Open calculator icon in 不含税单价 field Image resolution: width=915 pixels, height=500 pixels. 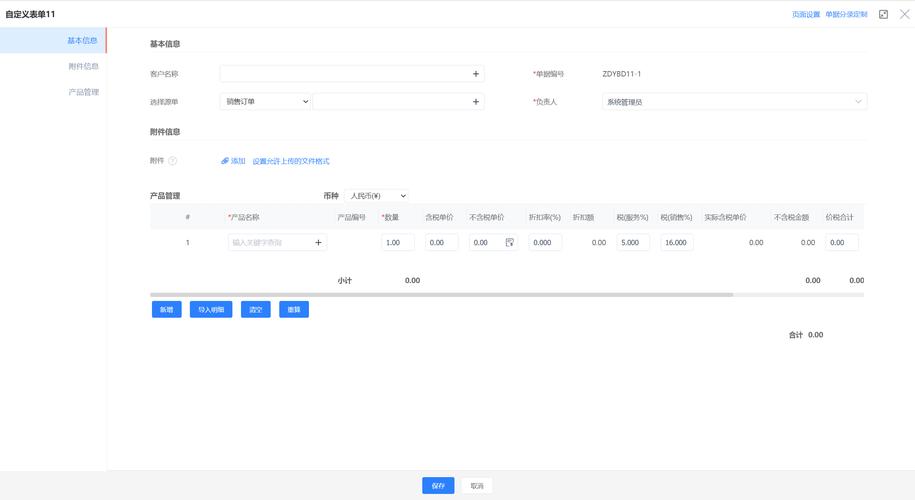510,243
